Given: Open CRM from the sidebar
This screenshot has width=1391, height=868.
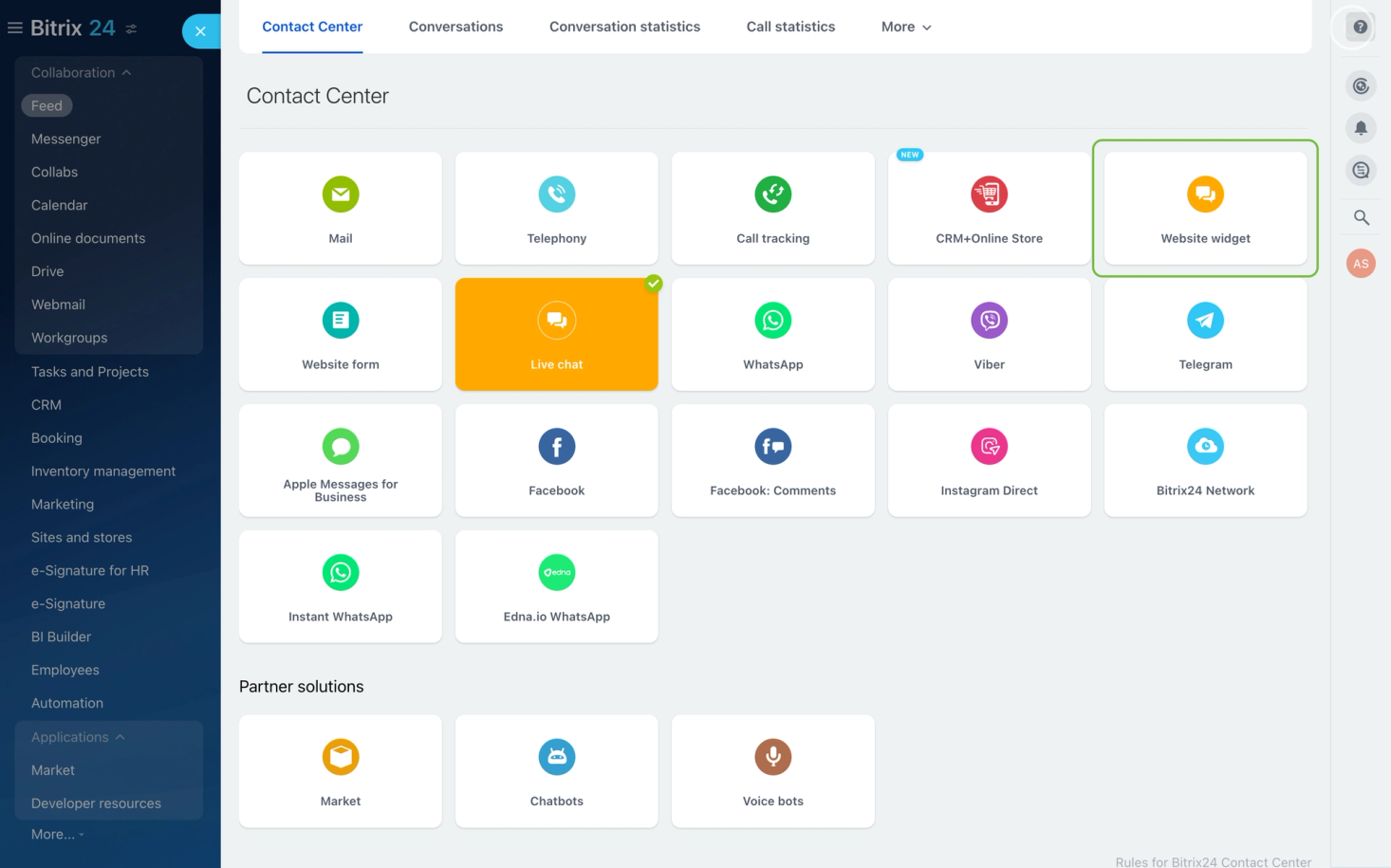Looking at the screenshot, I should (46, 405).
